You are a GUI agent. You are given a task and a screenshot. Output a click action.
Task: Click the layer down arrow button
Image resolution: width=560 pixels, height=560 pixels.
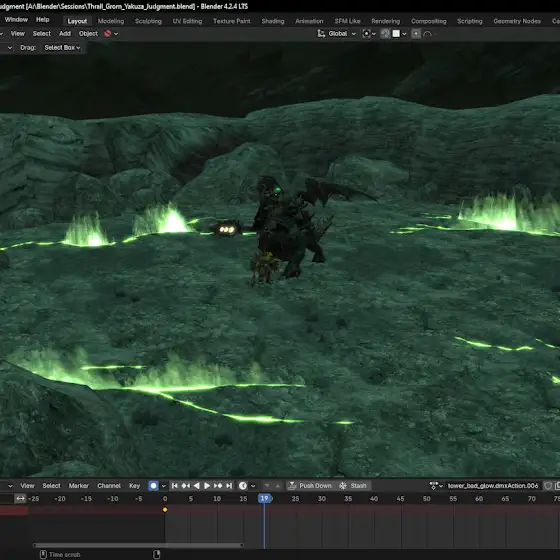click(267, 486)
